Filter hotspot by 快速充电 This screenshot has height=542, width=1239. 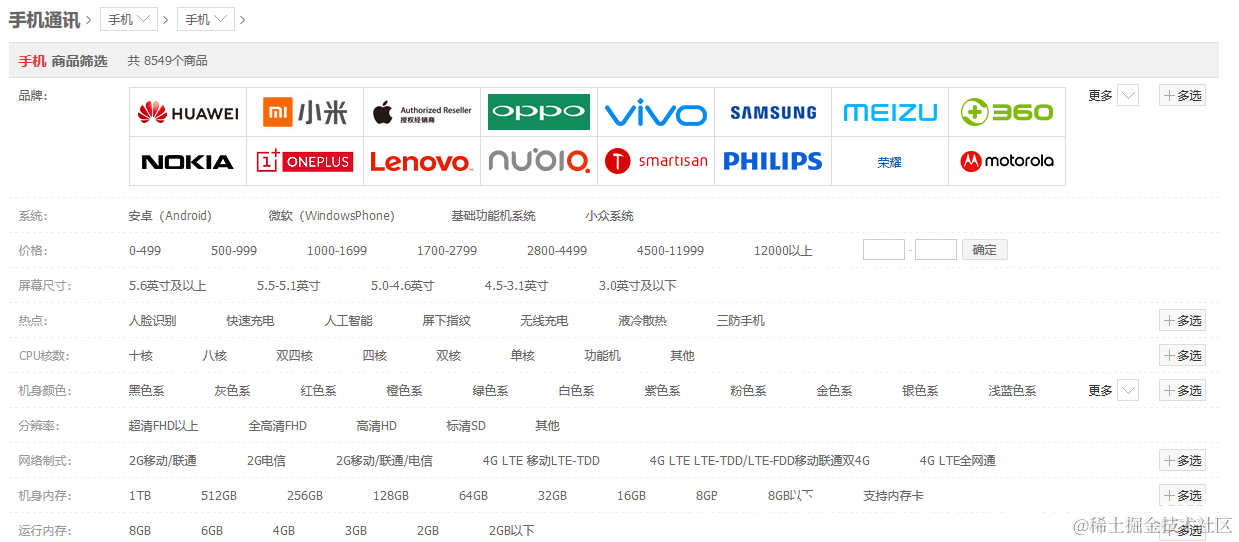click(x=250, y=321)
